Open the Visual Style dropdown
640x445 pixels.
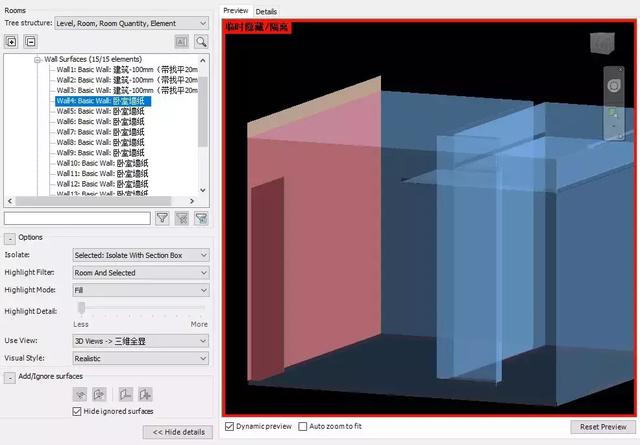141,358
